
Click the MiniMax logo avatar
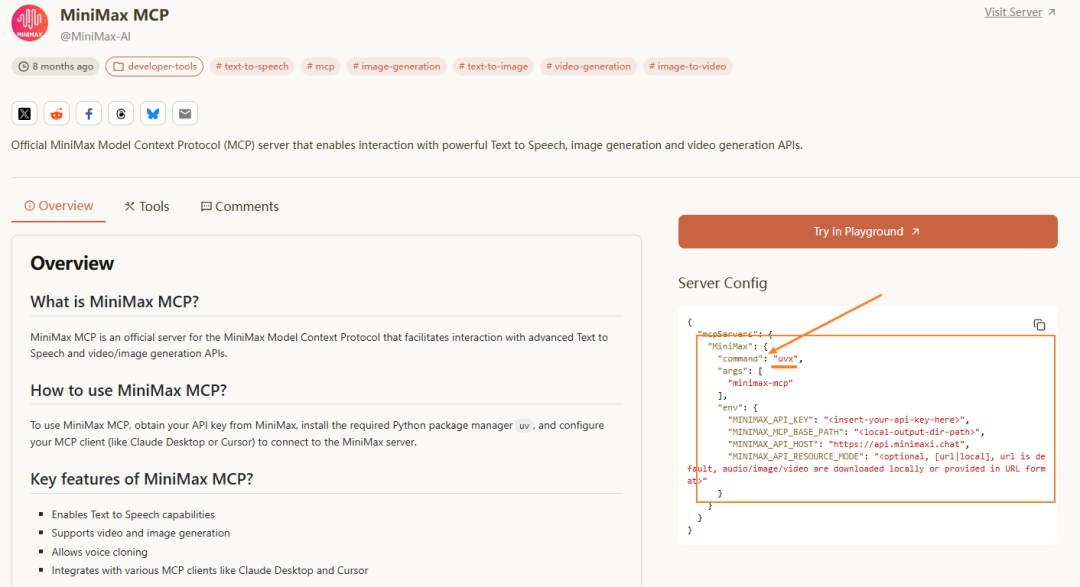point(30,24)
